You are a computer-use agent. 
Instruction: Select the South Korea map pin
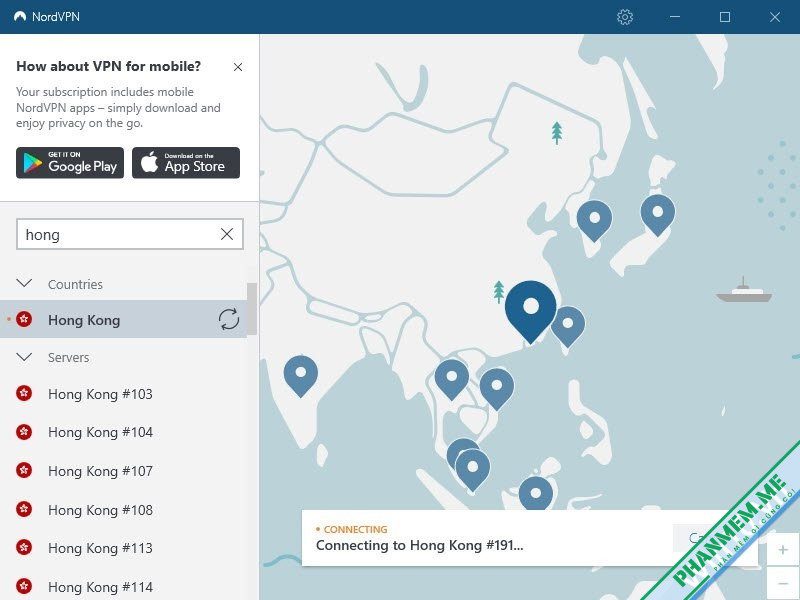[594, 220]
